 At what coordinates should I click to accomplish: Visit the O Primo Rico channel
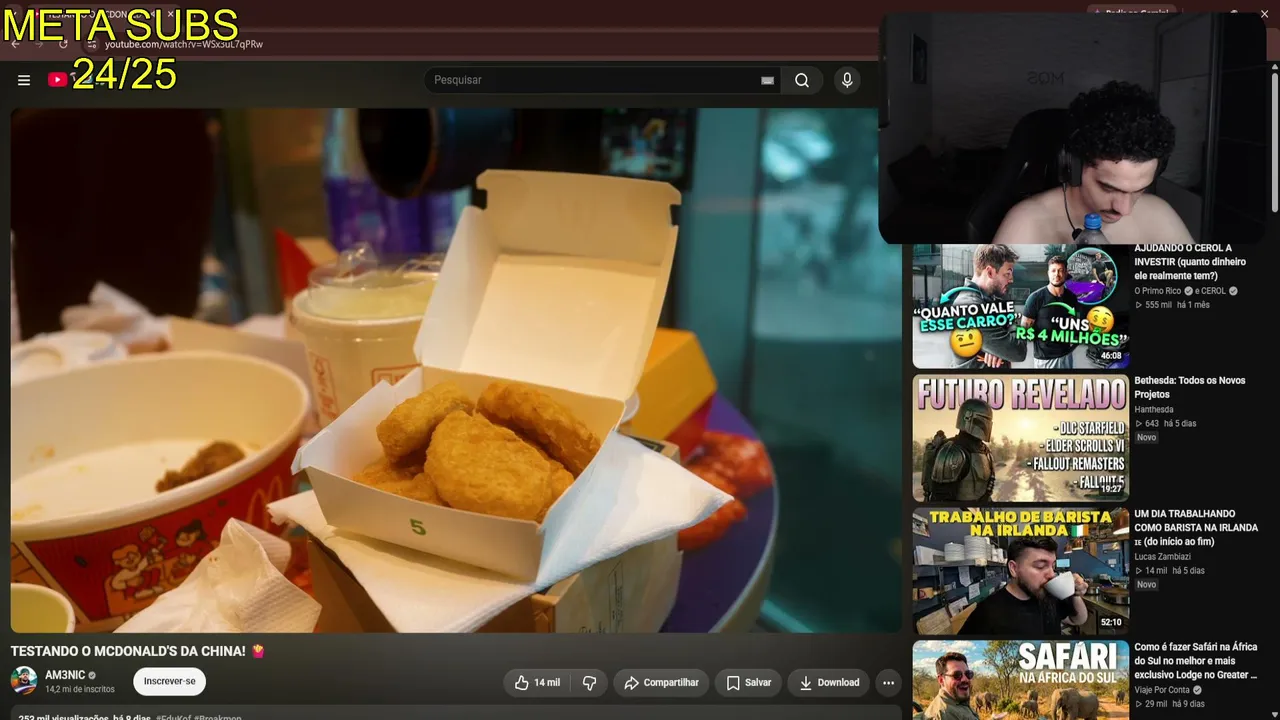click(x=1158, y=291)
